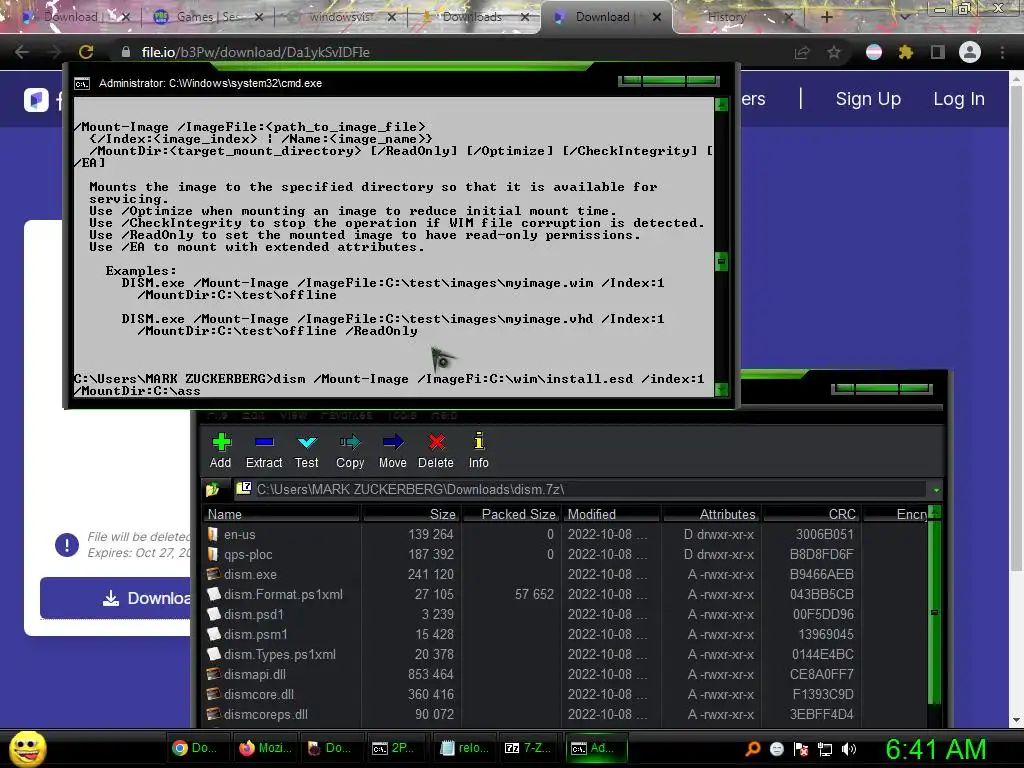This screenshot has width=1024, height=768.
Task: Toggle the Chrome side panel icon
Action: tap(937, 52)
